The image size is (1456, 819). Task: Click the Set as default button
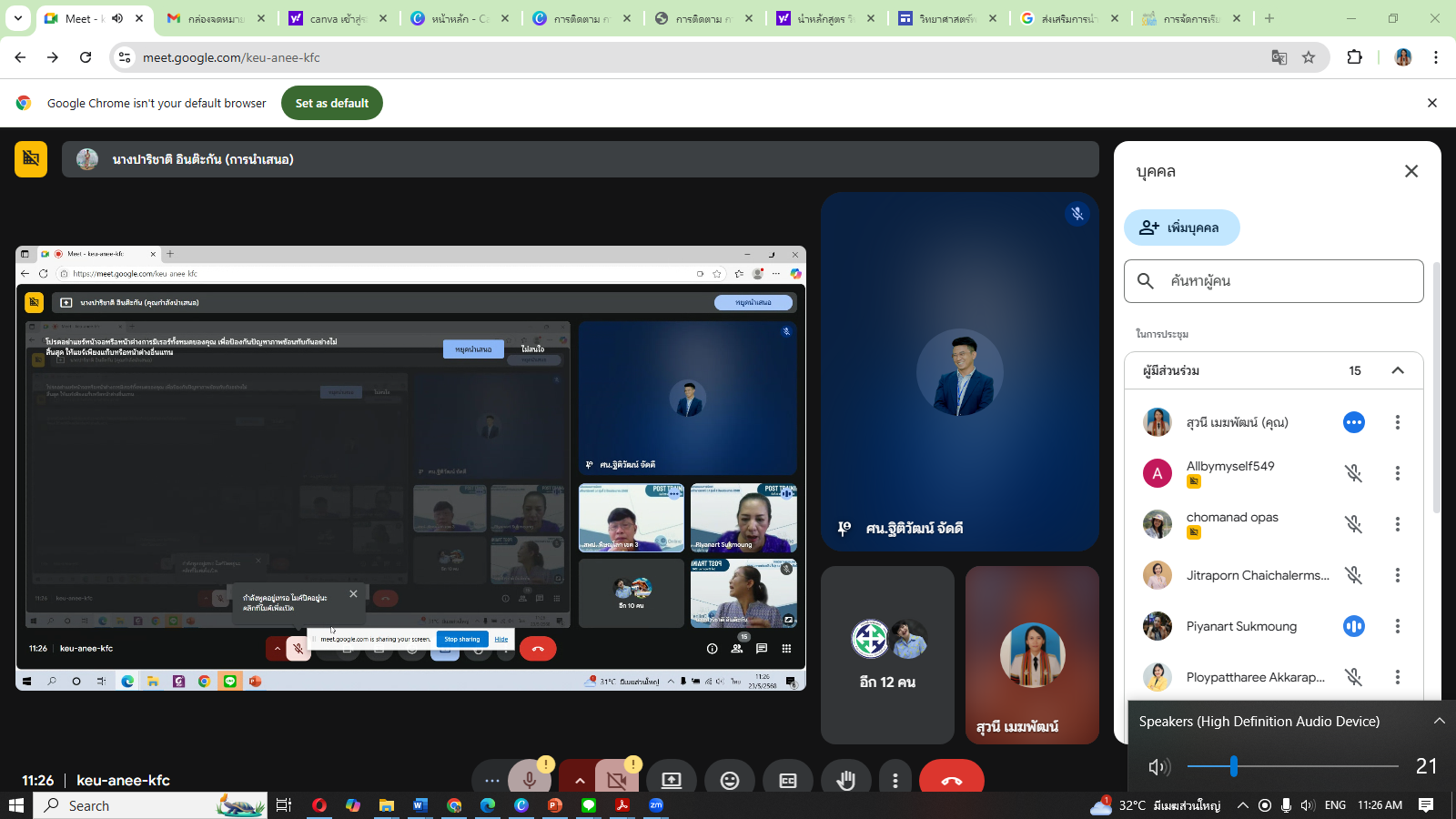pos(332,103)
